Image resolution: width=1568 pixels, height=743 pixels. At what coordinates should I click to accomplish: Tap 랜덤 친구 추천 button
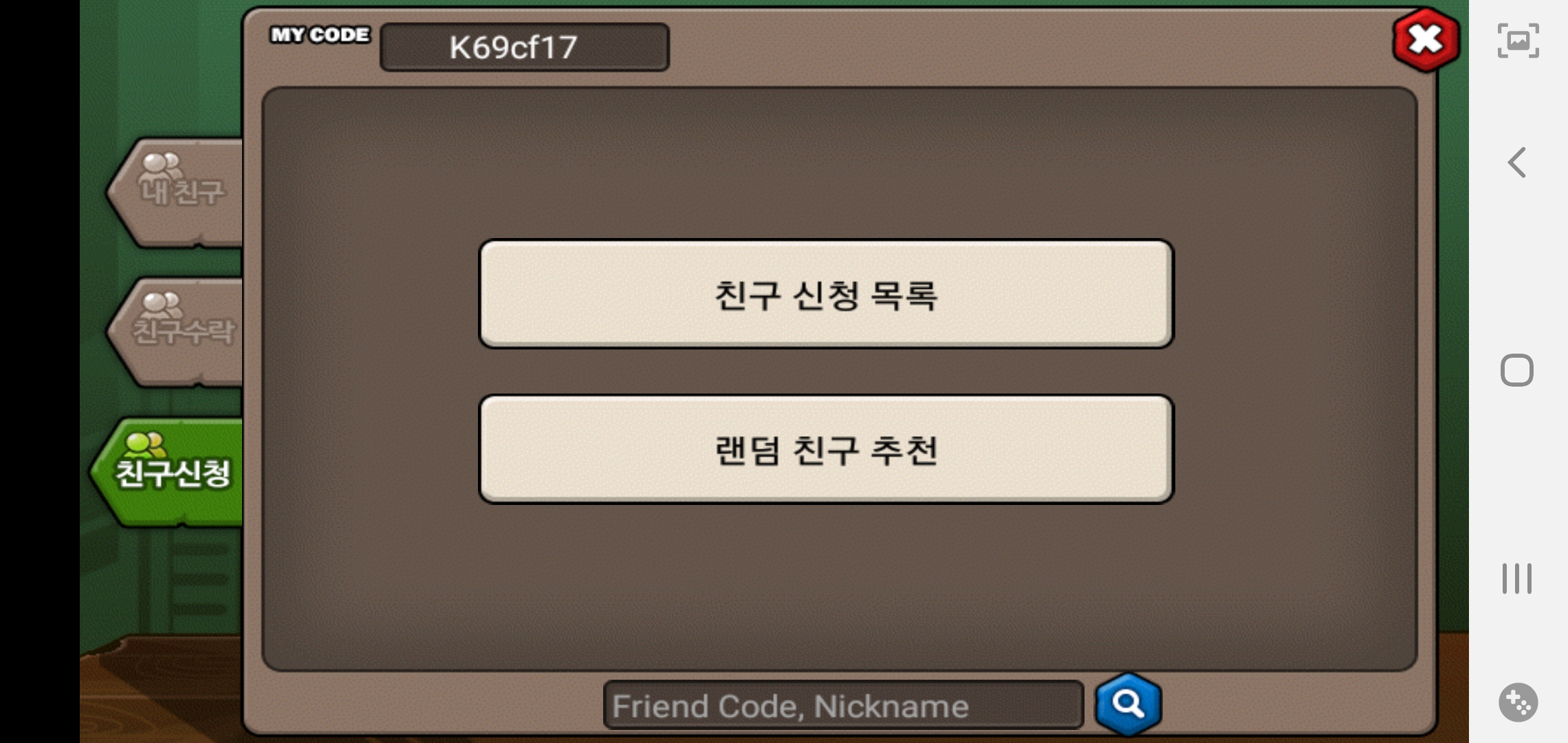826,449
